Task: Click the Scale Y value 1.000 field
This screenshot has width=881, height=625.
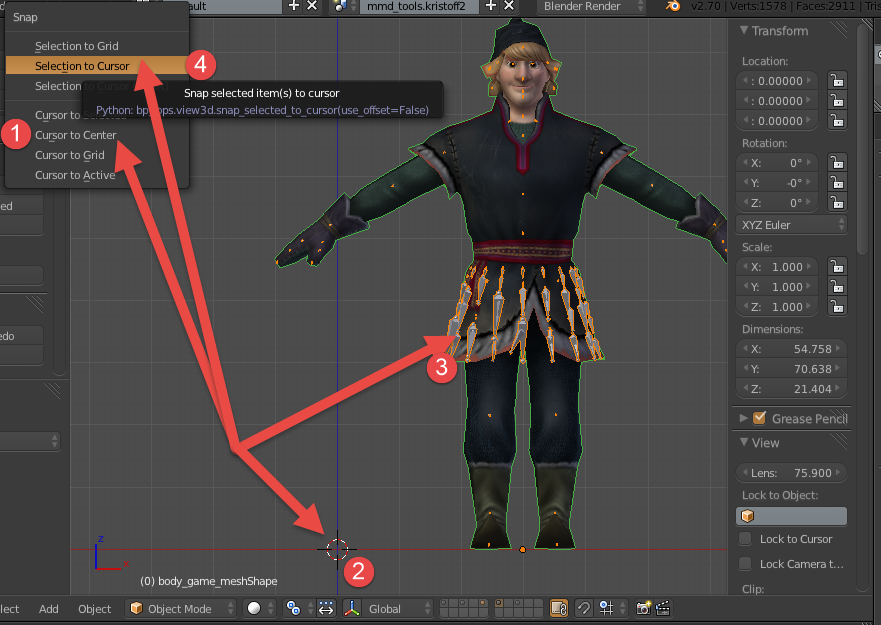Action: (778, 287)
